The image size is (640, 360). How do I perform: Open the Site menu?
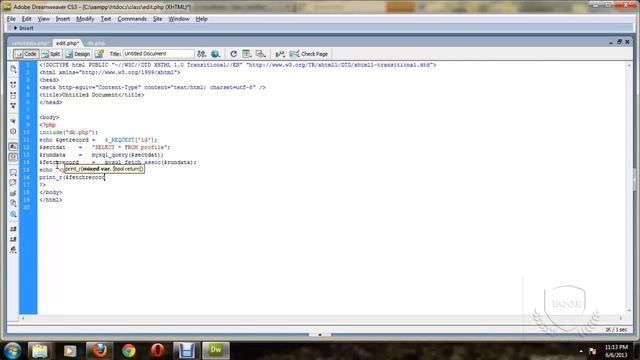(x=158, y=19)
